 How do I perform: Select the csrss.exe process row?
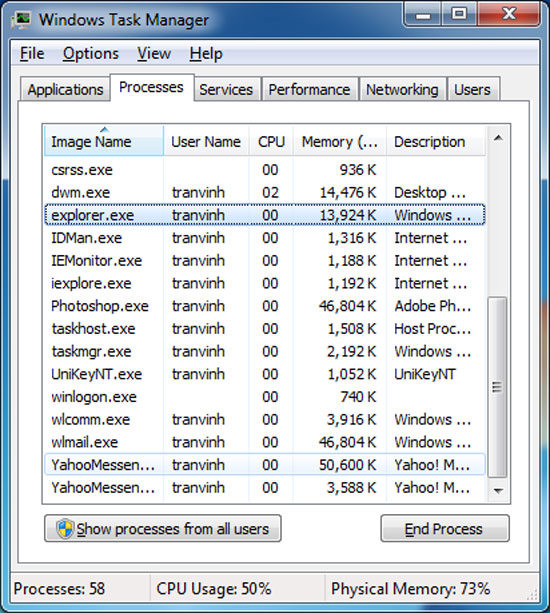[x=265, y=170]
